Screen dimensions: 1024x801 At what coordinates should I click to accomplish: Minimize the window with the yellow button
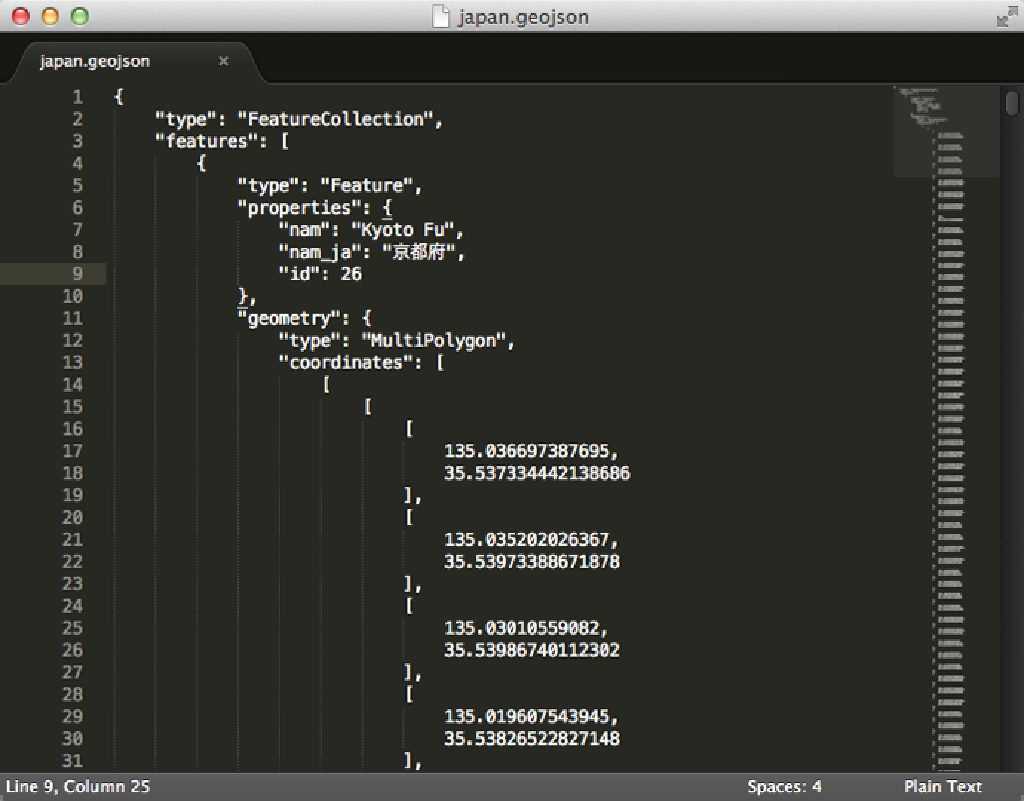[49, 16]
